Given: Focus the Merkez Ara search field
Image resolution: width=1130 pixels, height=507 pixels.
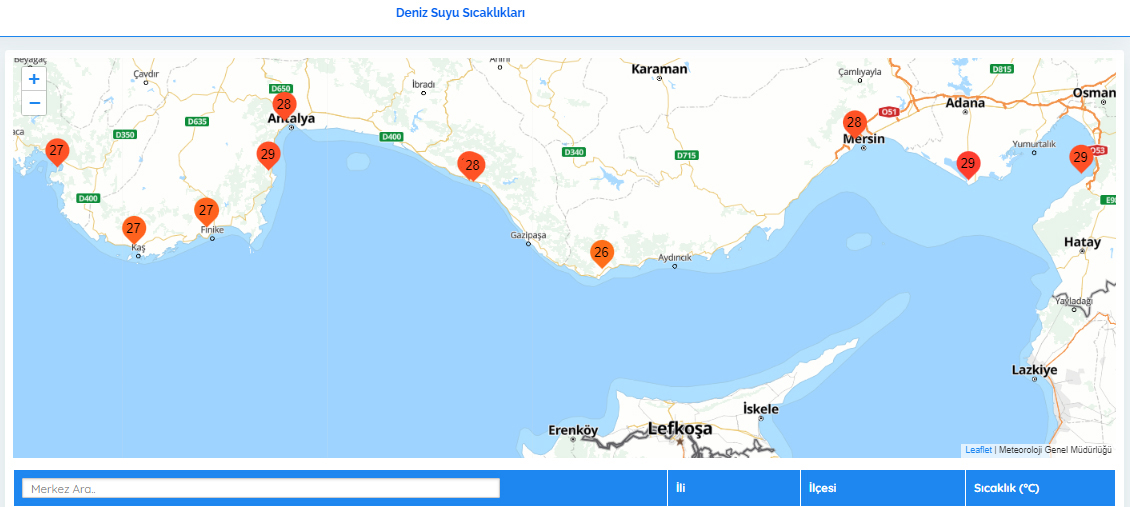Looking at the screenshot, I should [x=261, y=488].
